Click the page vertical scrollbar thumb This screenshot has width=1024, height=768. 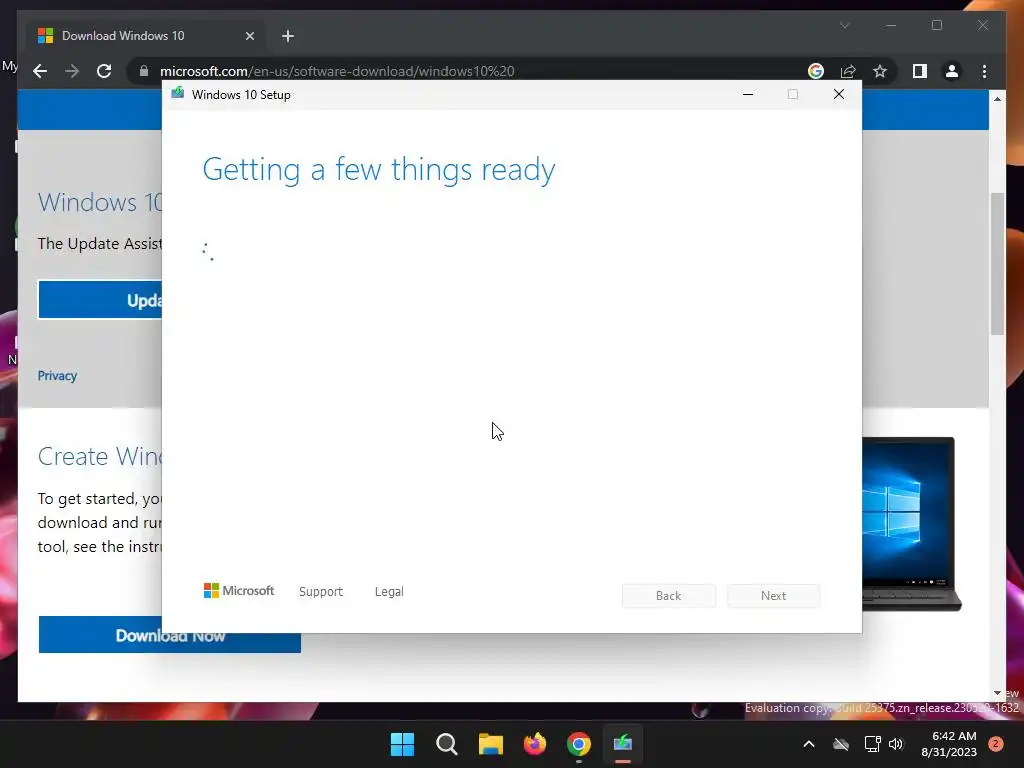(997, 264)
